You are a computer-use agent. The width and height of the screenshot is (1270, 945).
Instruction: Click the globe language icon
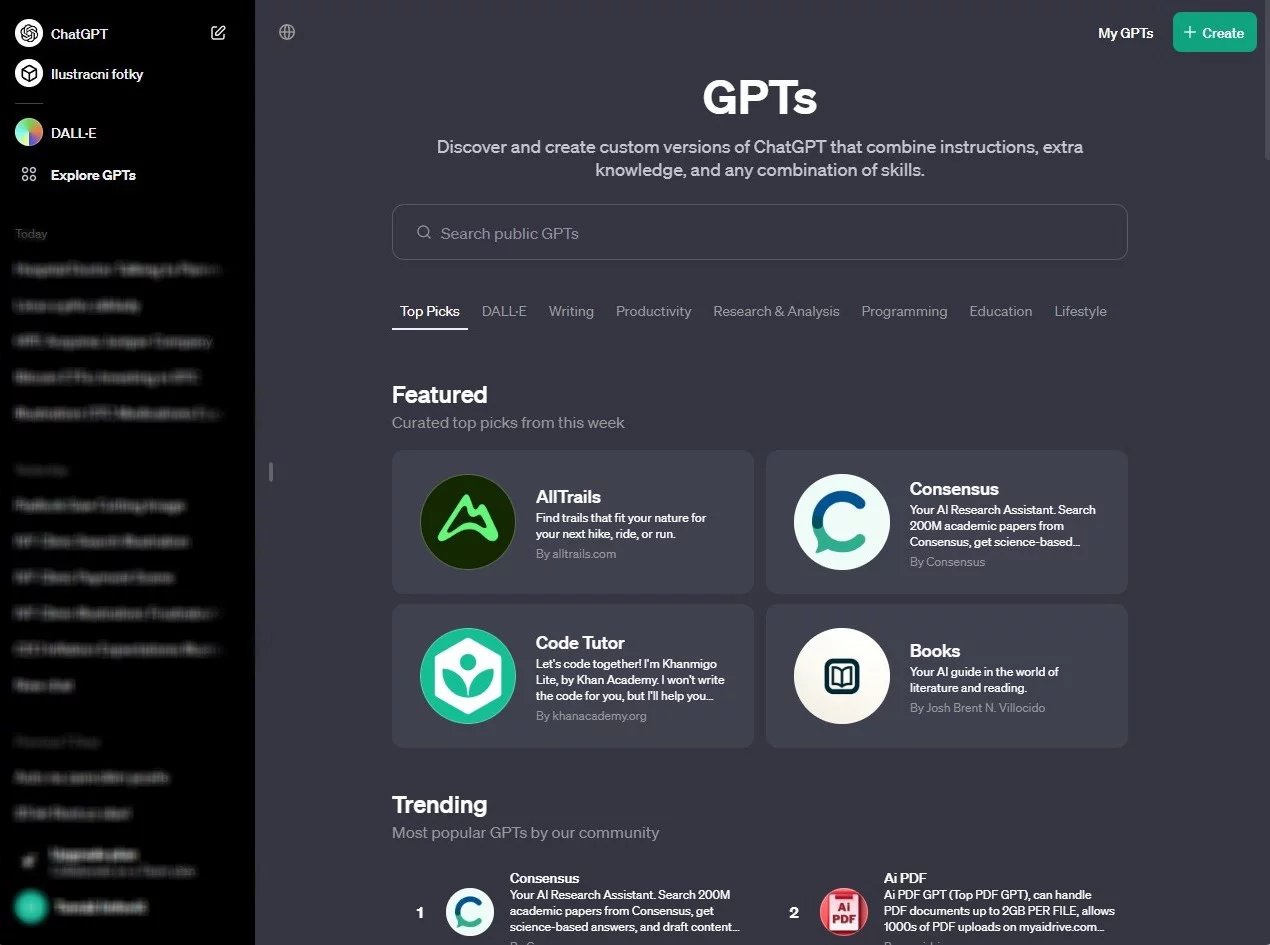click(x=287, y=32)
